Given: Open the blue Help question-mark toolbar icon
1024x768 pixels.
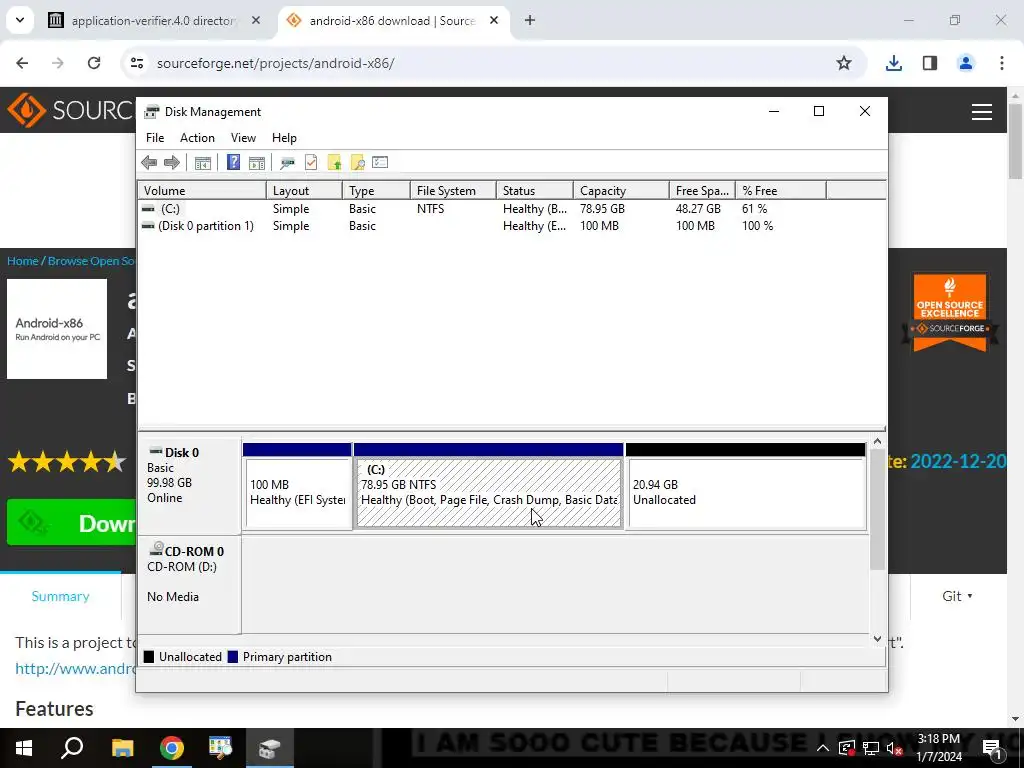Looking at the screenshot, I should (233, 163).
